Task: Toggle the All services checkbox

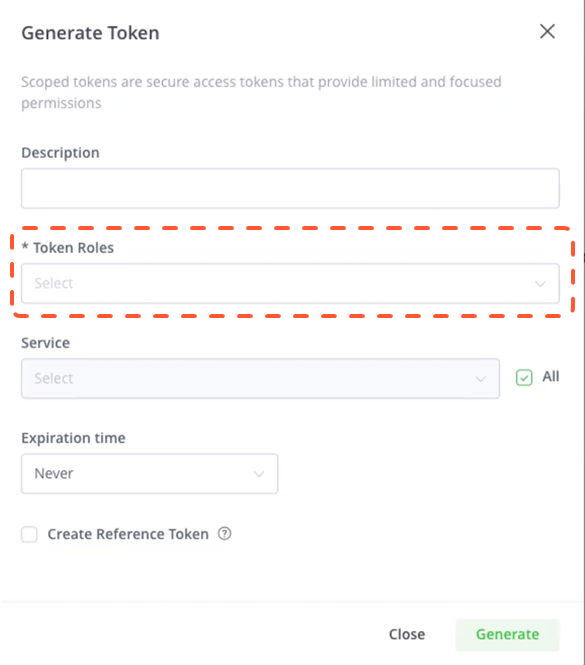Action: (x=524, y=377)
